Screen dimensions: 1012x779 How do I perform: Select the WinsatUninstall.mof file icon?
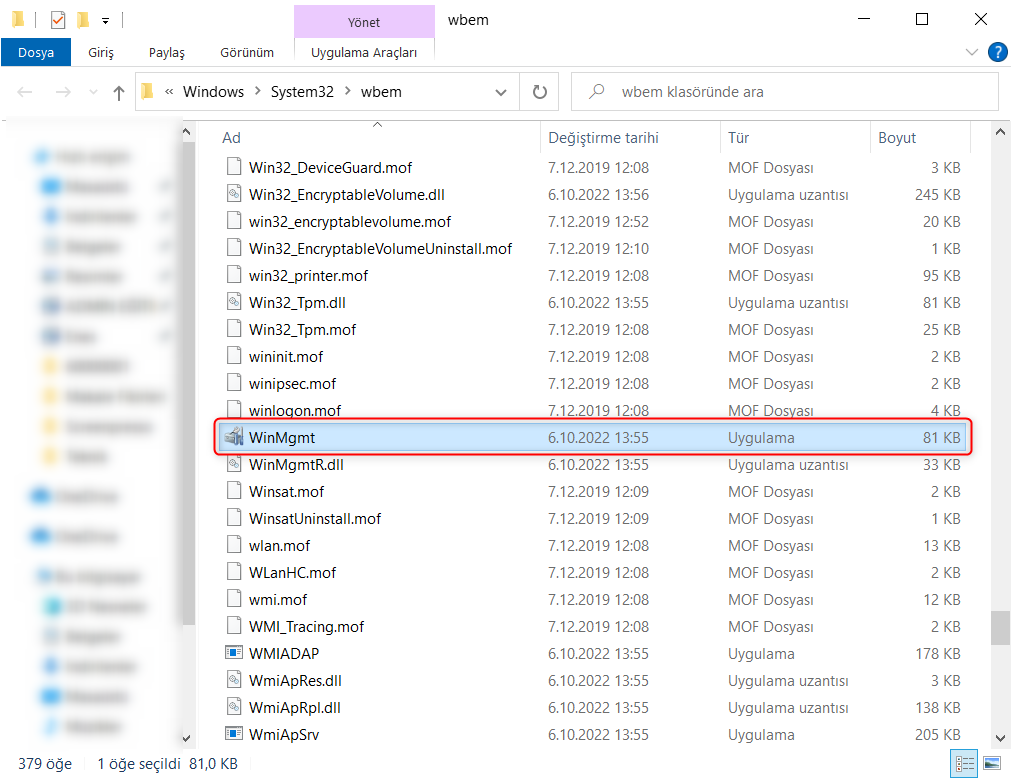tap(234, 518)
